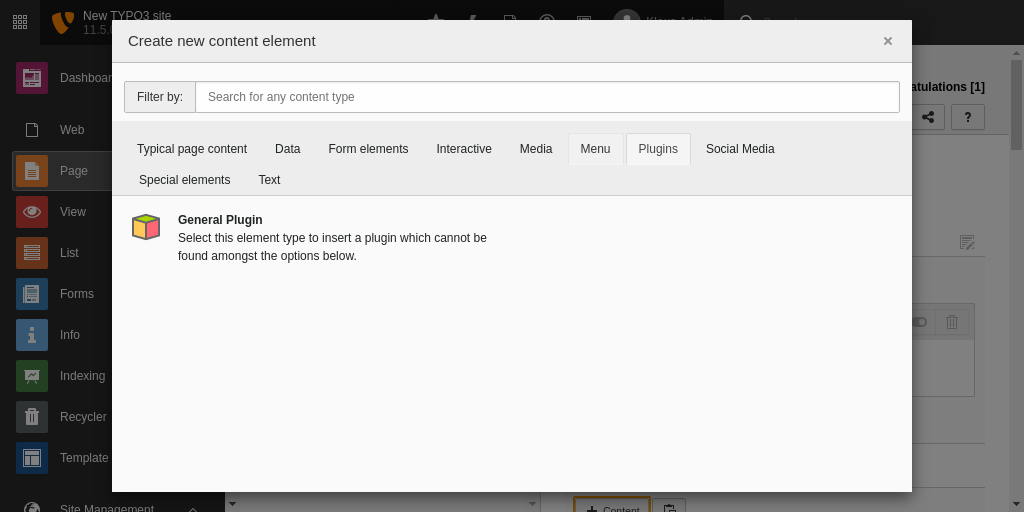Open the View module eye icon

(32, 212)
